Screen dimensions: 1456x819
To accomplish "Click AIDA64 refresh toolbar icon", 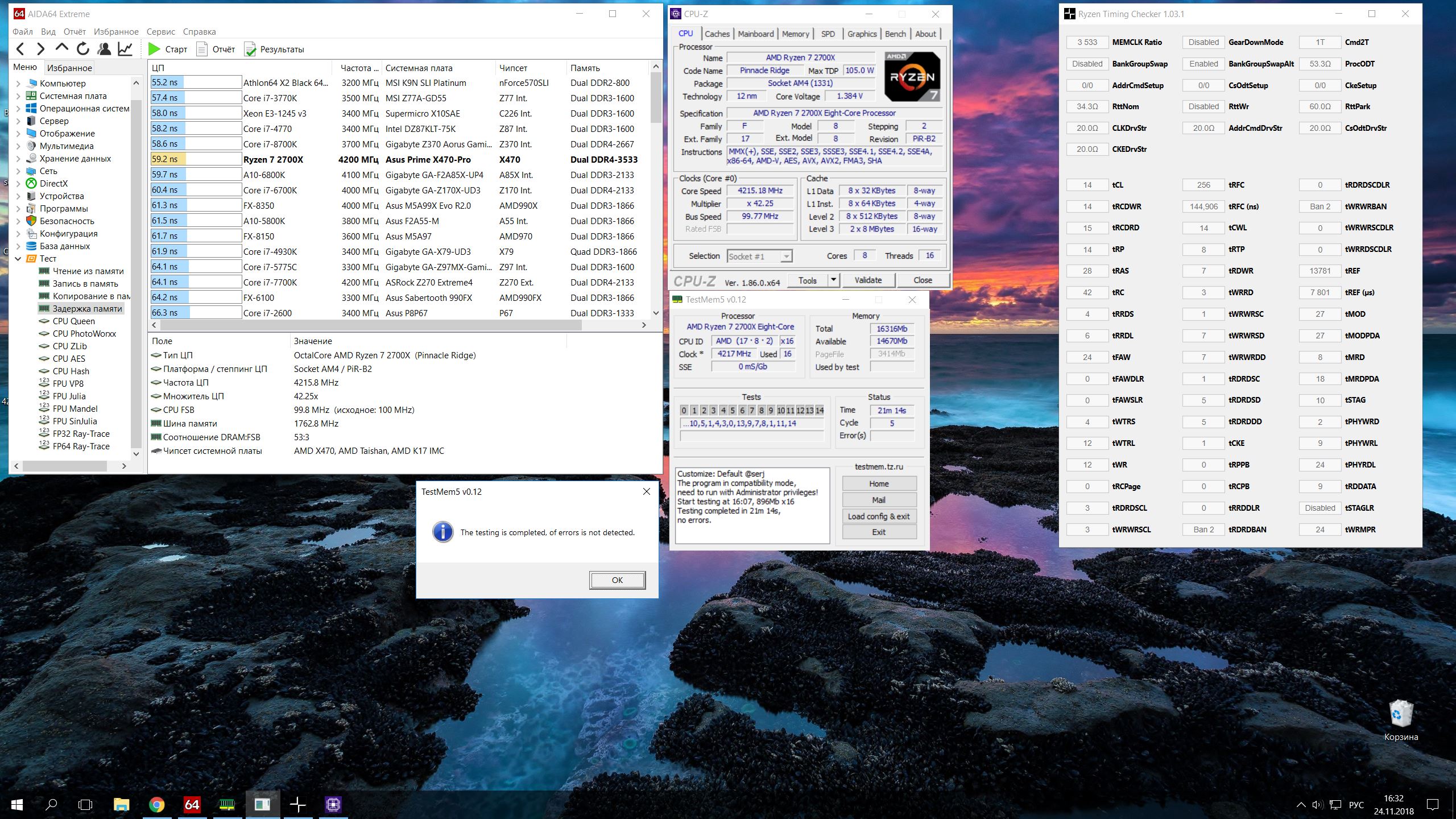I will point(83,49).
